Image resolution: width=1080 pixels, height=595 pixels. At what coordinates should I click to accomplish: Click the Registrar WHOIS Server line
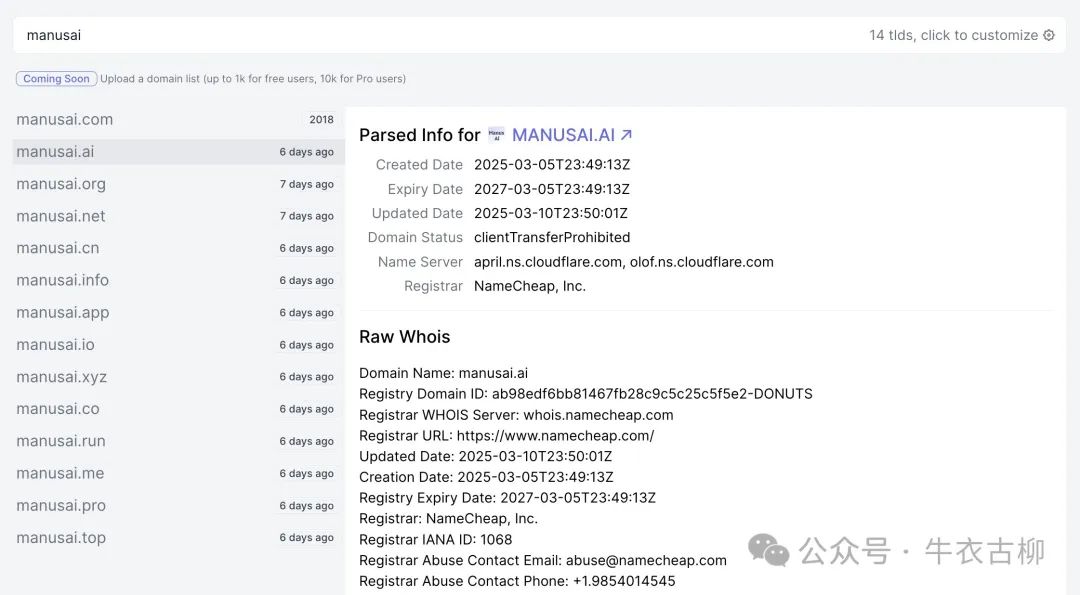click(x=516, y=415)
